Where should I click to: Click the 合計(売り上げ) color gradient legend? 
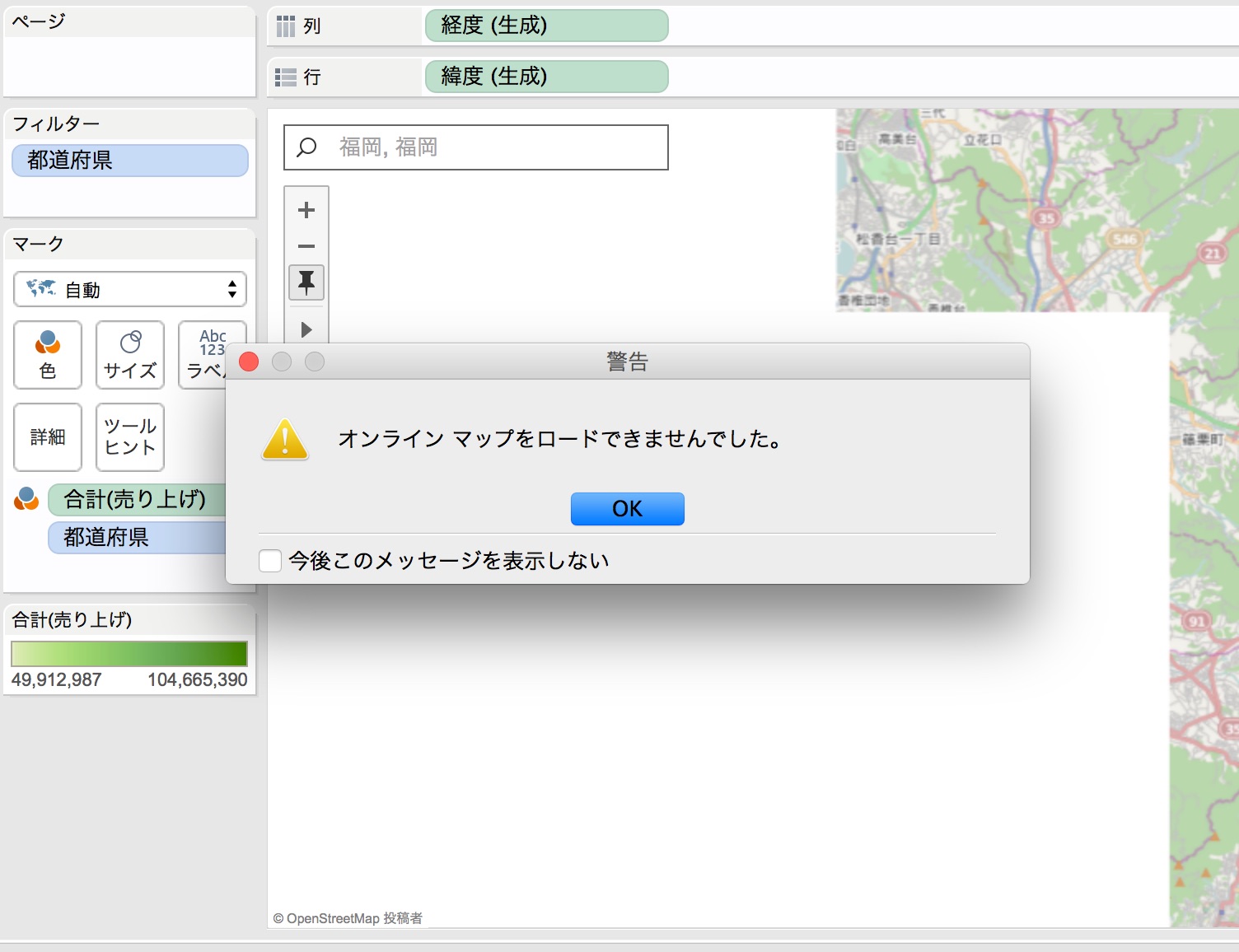click(129, 653)
